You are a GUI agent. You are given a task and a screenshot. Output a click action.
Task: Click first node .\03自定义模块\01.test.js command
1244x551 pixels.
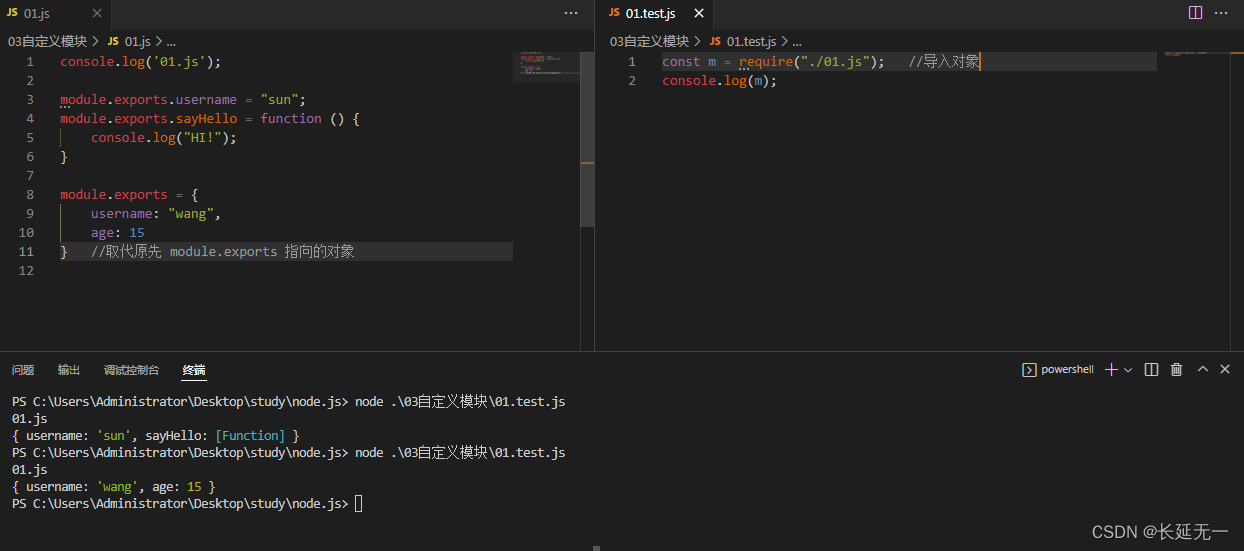460,402
